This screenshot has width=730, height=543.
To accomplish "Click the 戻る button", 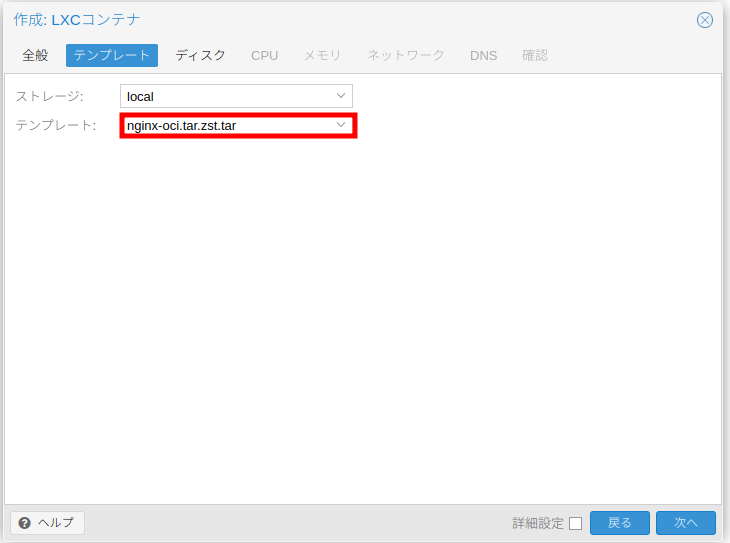I will (x=620, y=523).
